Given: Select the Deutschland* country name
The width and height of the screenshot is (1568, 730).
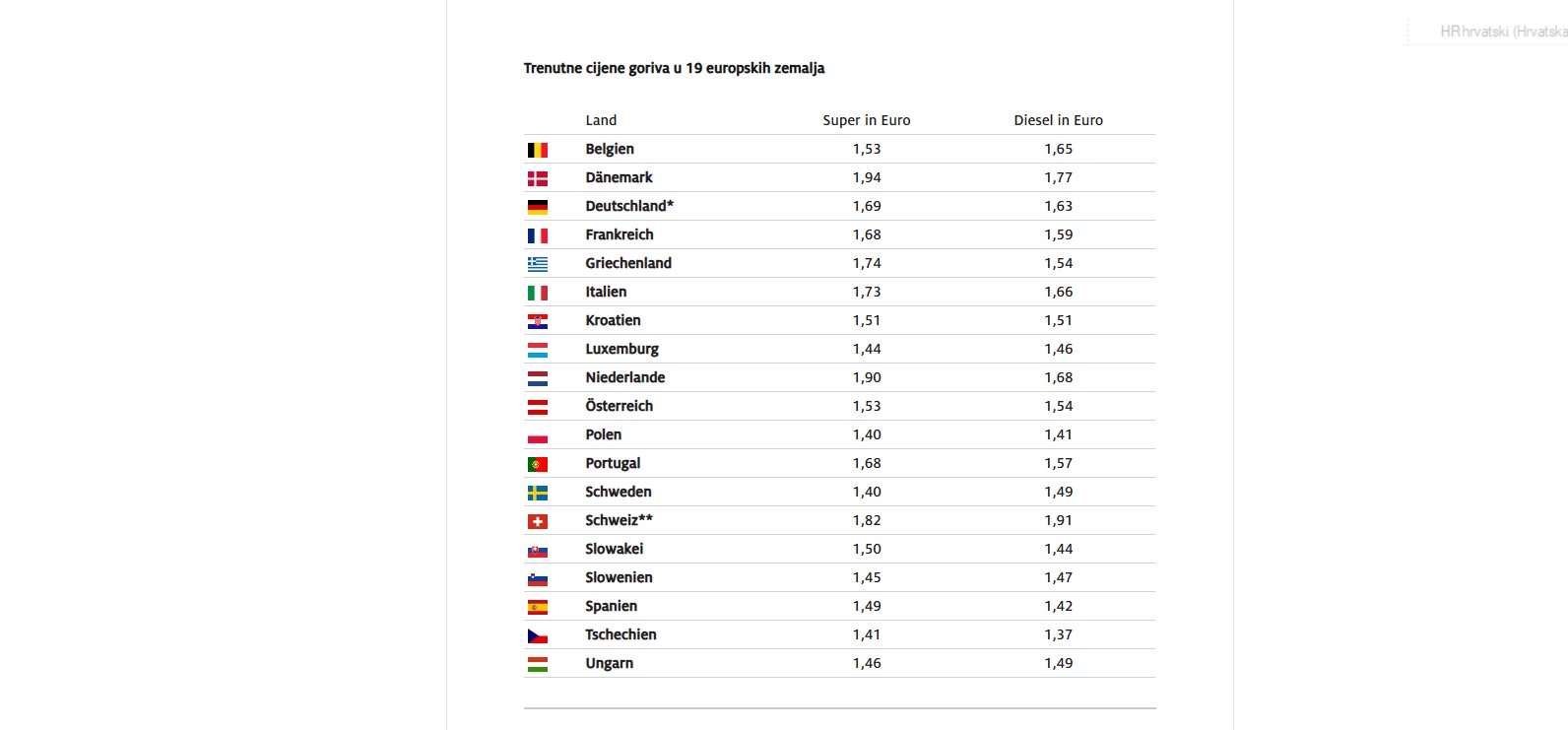Looking at the screenshot, I should click(x=629, y=206).
